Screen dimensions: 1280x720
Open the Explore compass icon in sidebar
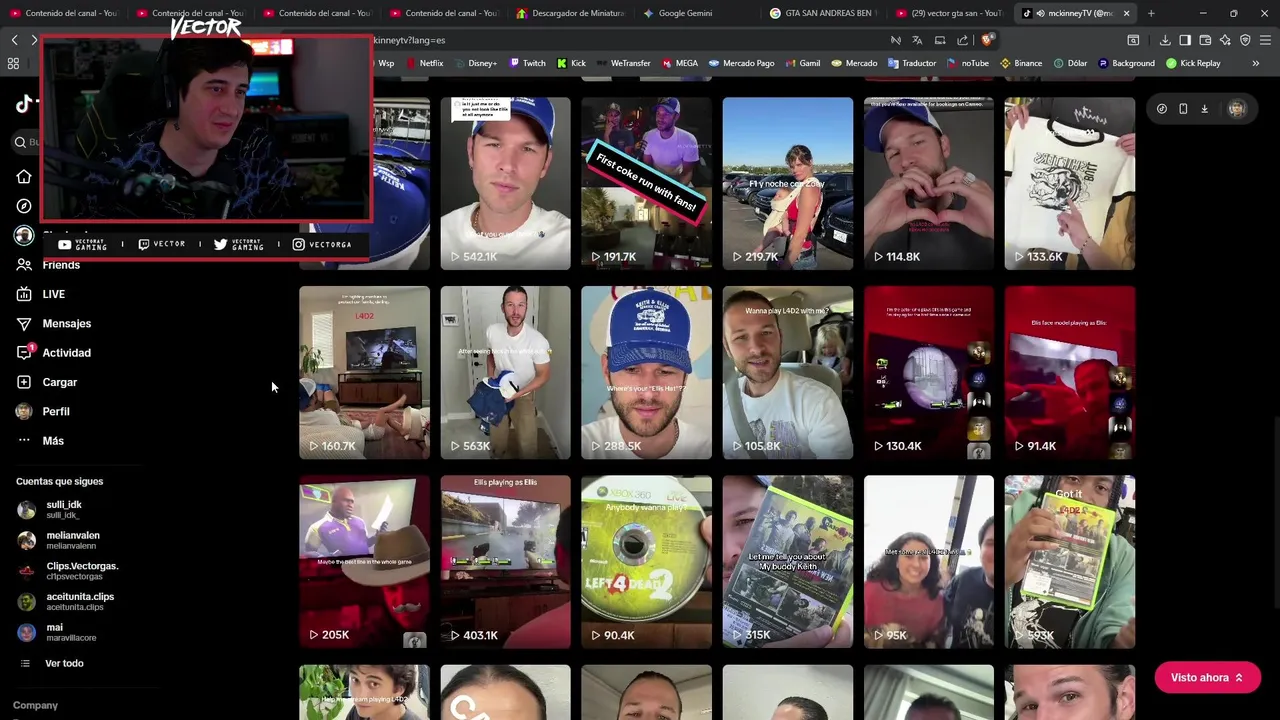tap(24, 206)
